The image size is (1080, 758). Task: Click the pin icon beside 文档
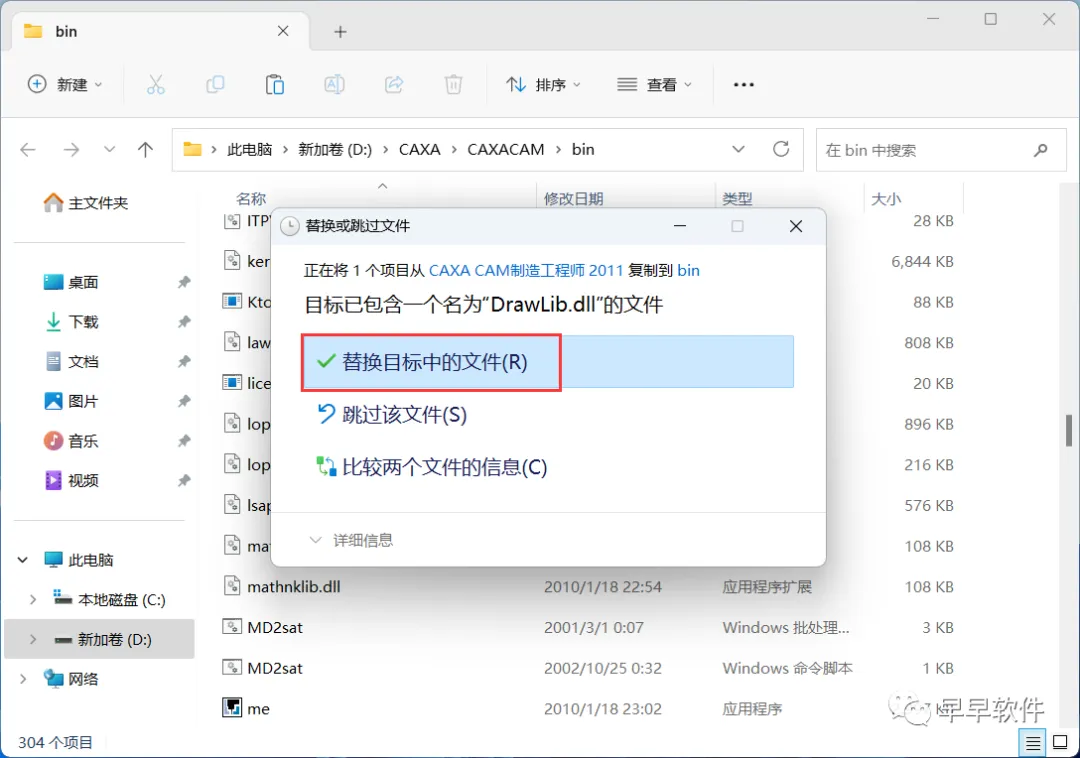pos(184,361)
